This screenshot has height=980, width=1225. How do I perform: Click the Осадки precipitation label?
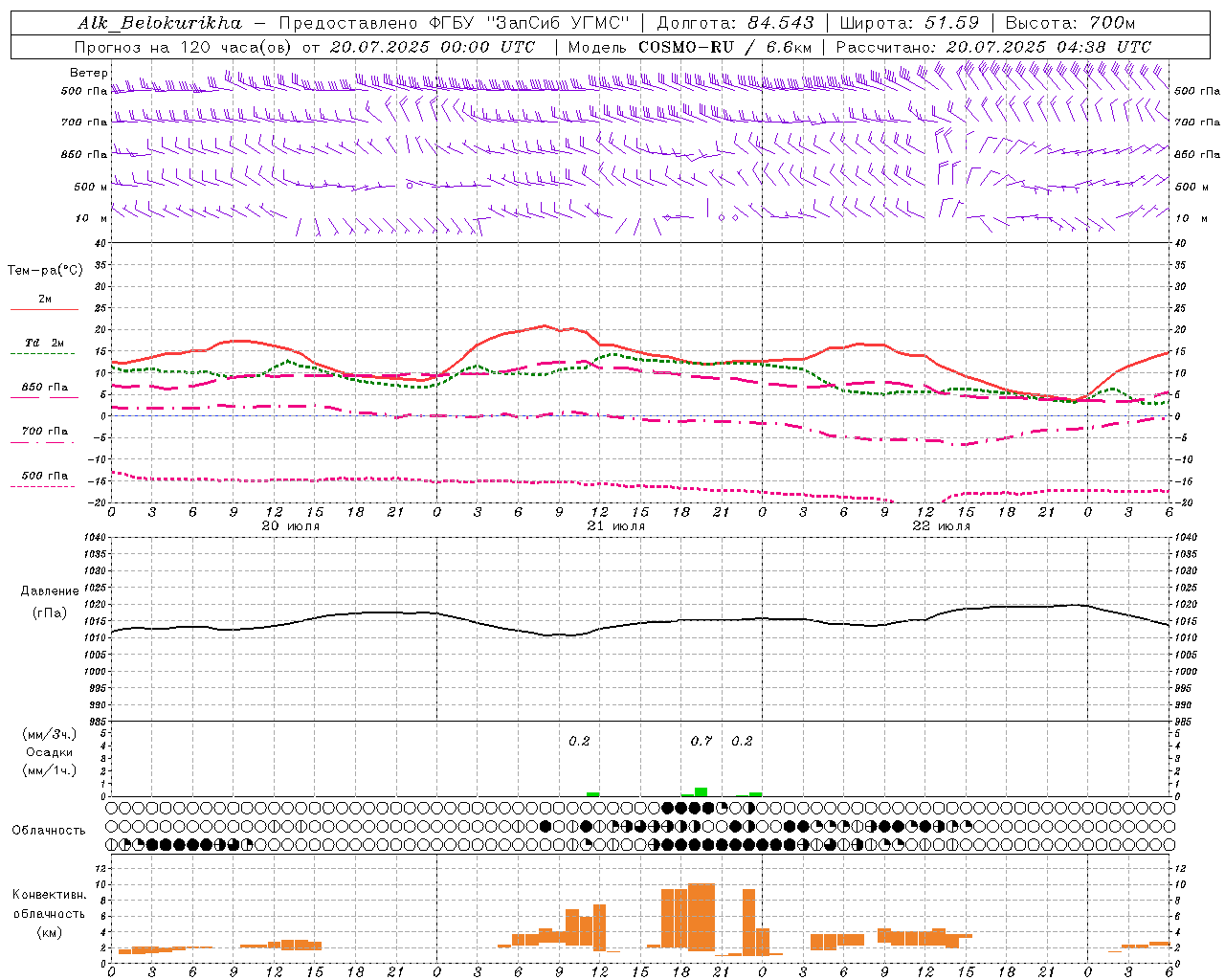(50, 752)
